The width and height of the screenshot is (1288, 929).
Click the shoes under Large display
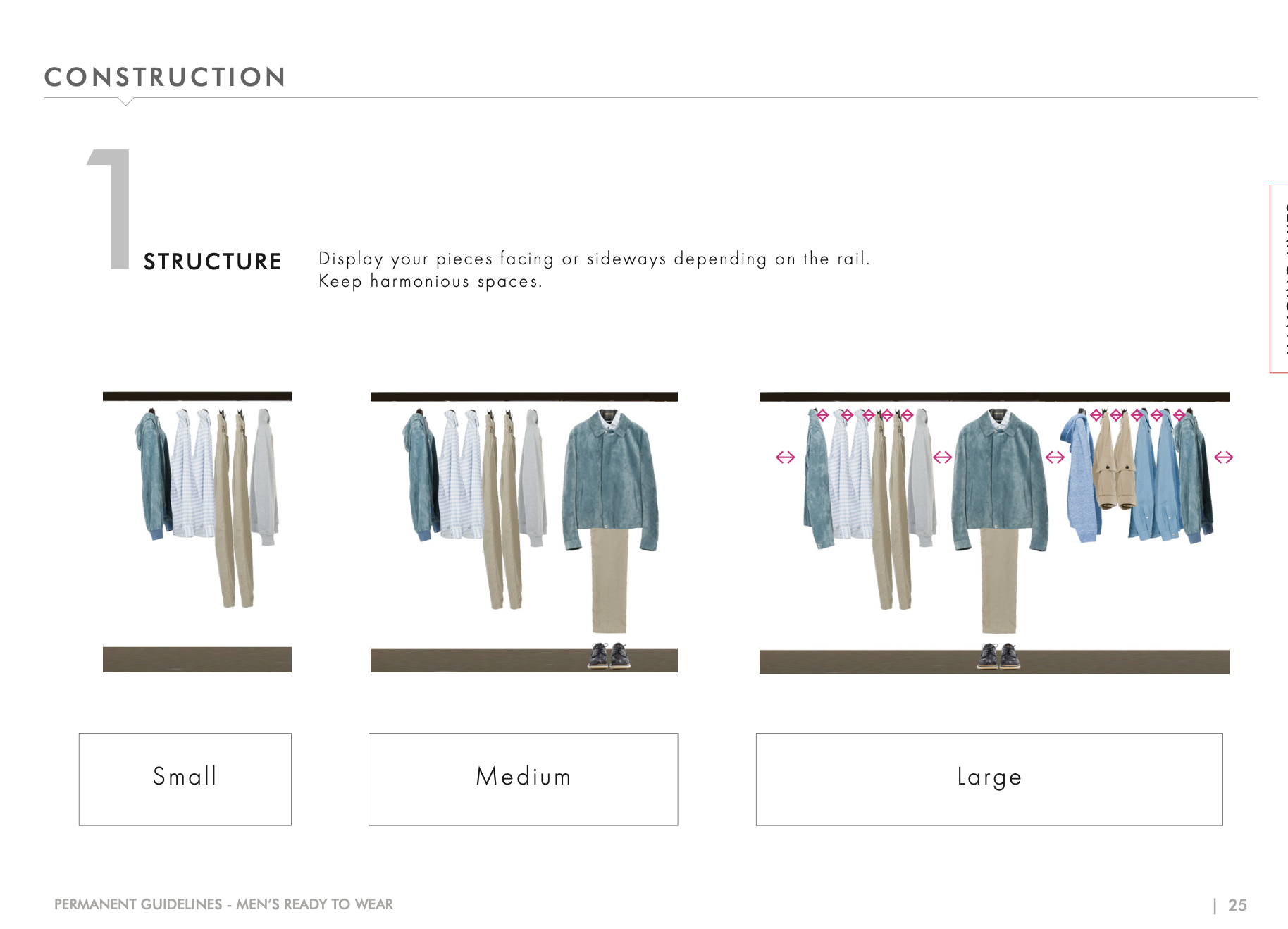(999, 656)
